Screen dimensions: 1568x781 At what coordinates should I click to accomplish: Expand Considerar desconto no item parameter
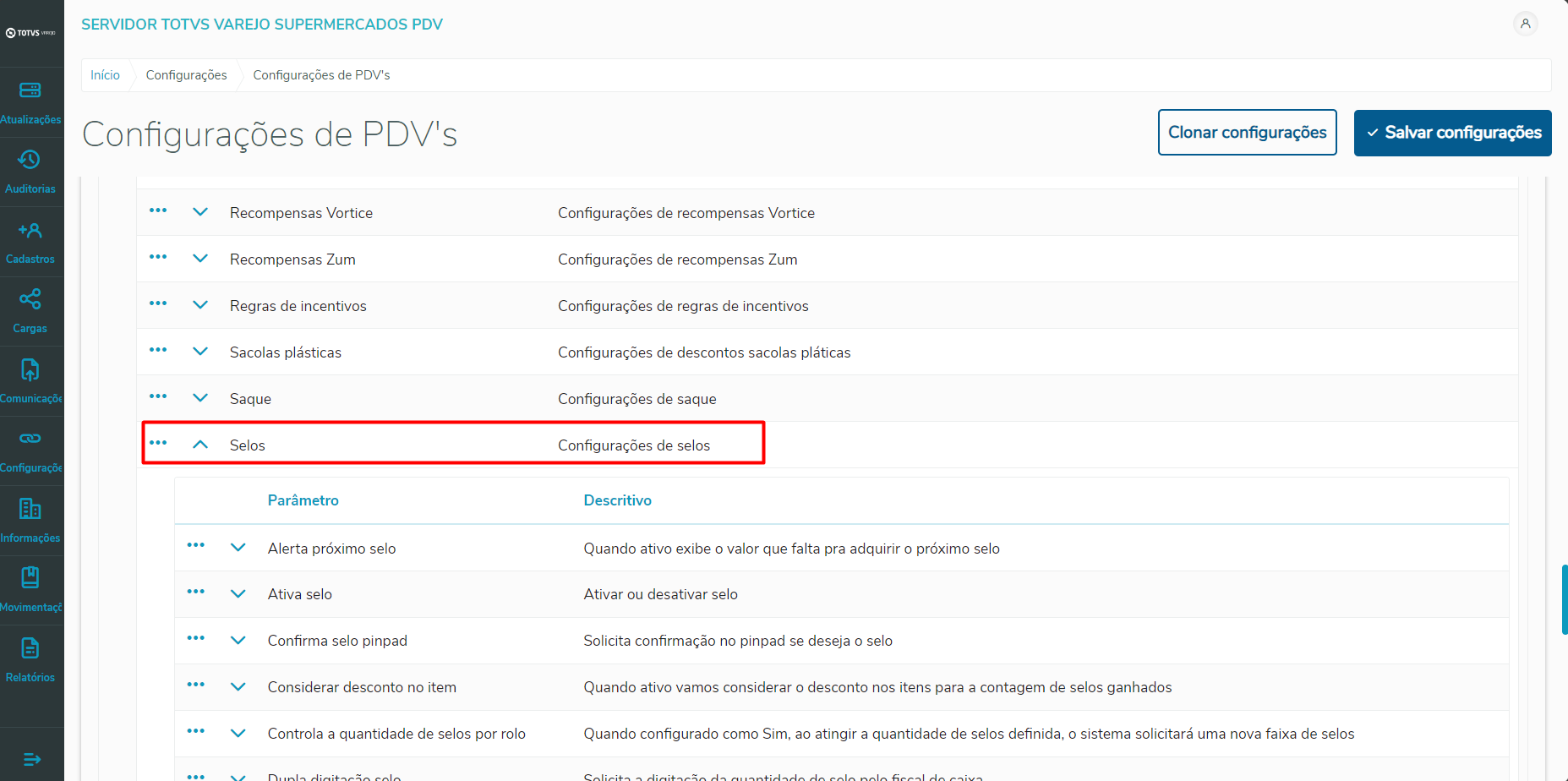click(x=238, y=687)
